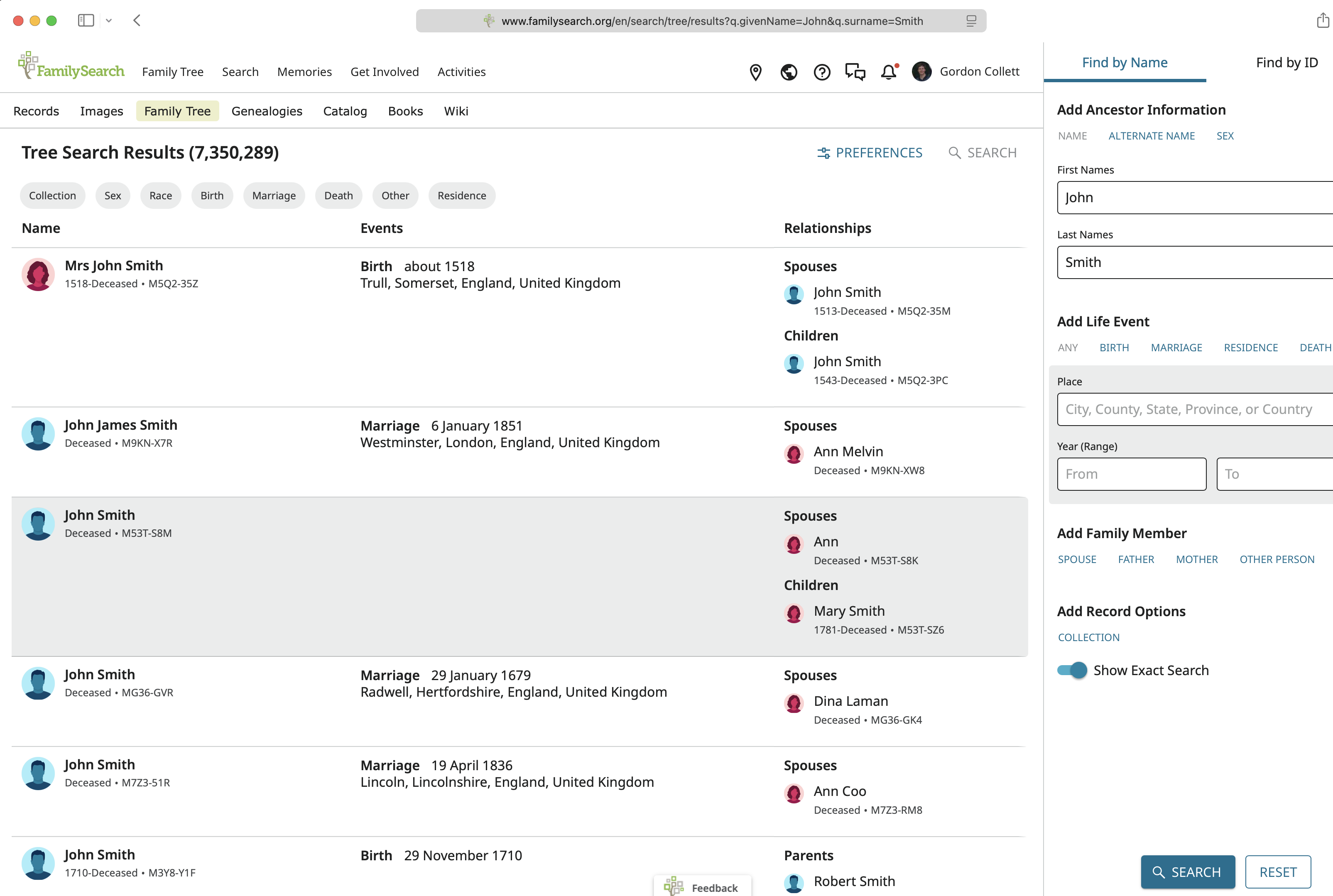The height and width of the screenshot is (896, 1333).
Task: Click Mary Smith's child portrait icon
Action: click(x=794, y=614)
